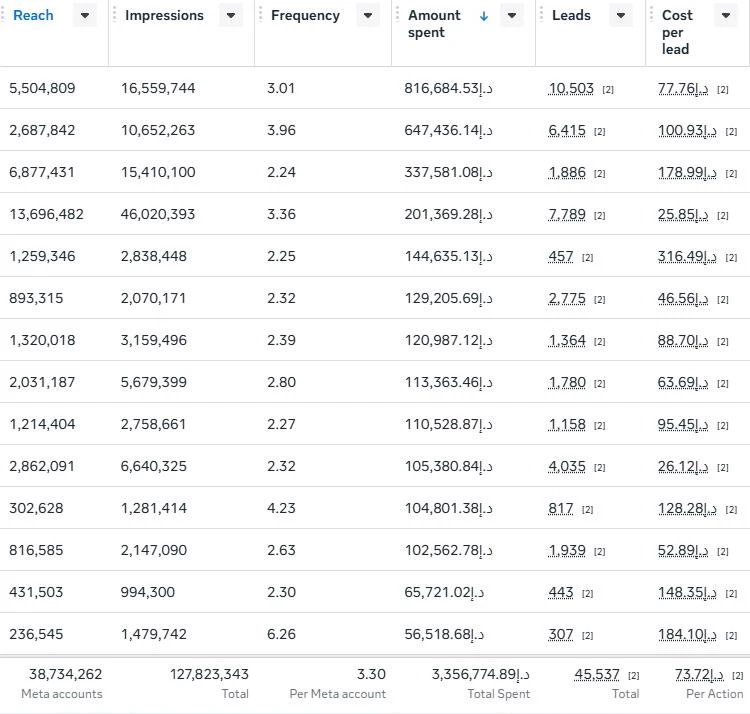Sort by the Reach column header

tap(33, 15)
